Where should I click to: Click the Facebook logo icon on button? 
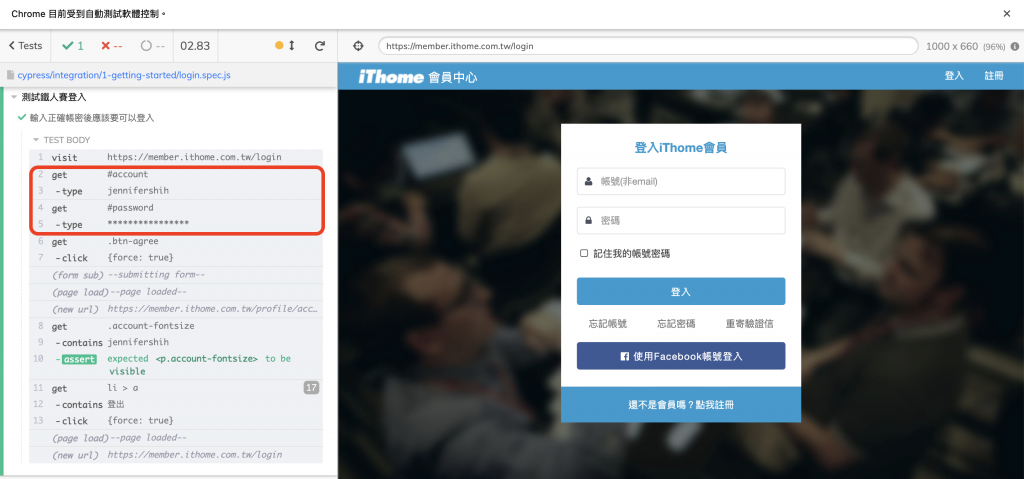(x=624, y=357)
